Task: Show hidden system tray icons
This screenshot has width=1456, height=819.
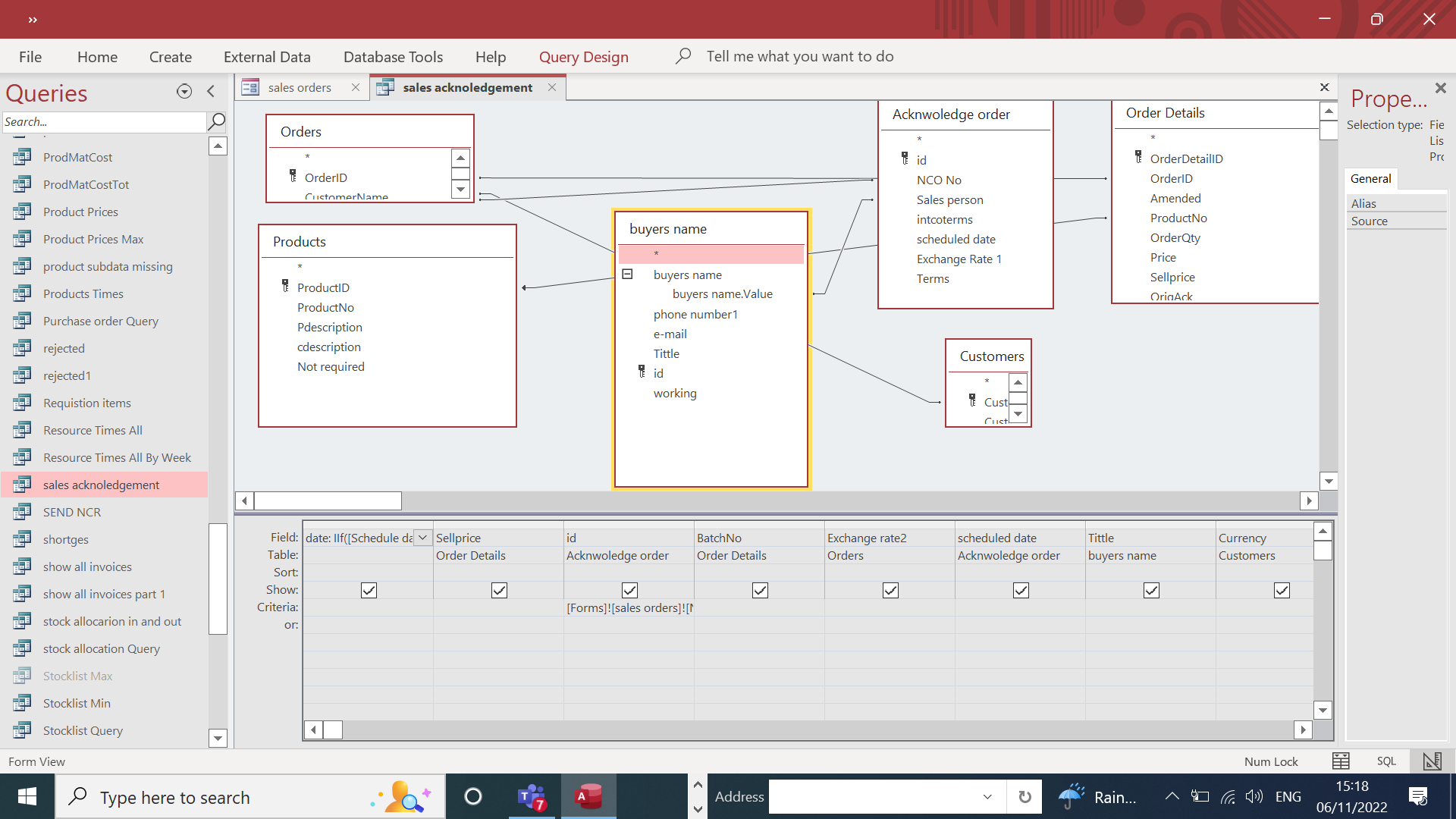Action: tap(1172, 796)
